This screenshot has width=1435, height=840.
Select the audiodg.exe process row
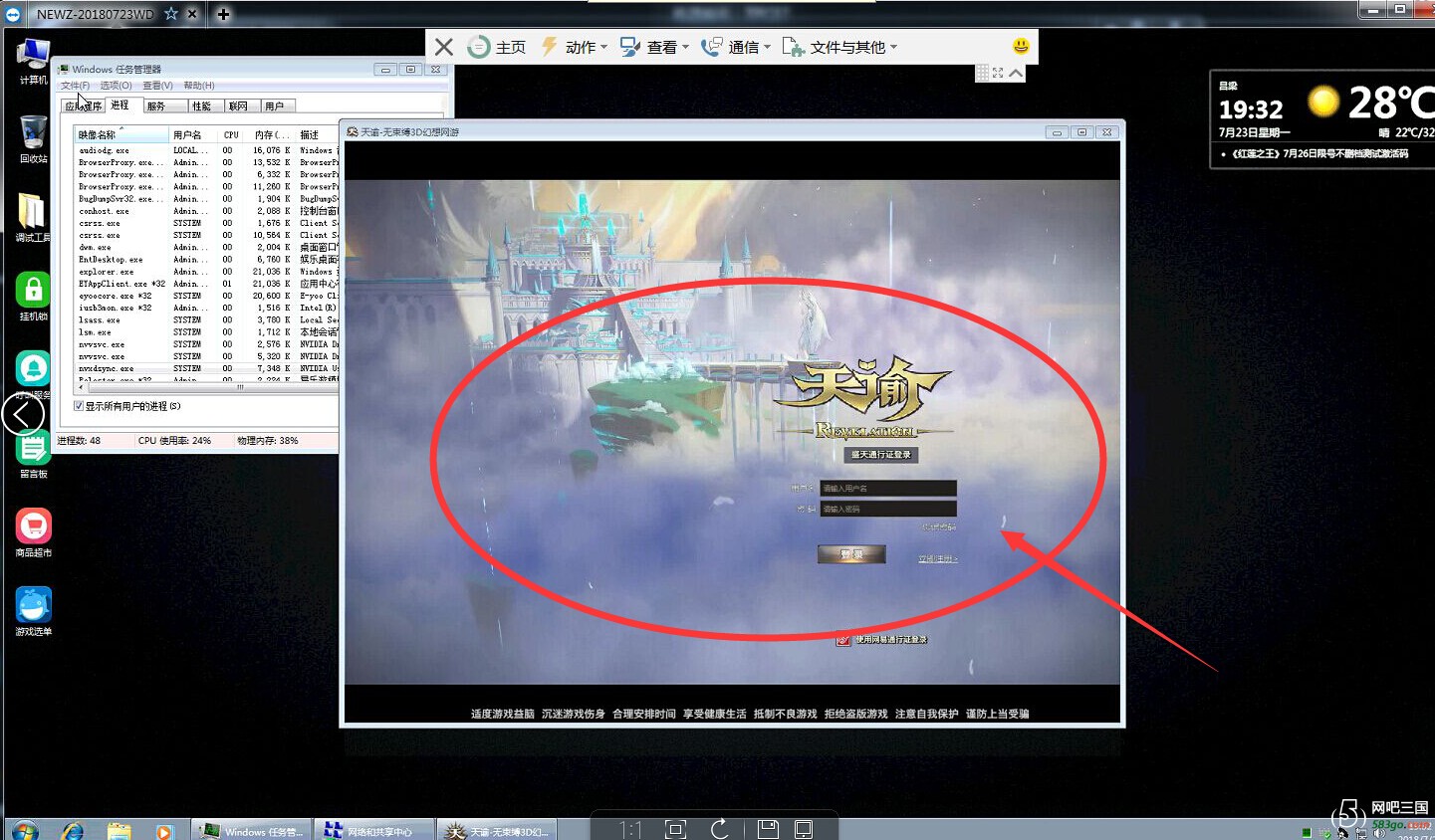pyautogui.click(x=206, y=150)
